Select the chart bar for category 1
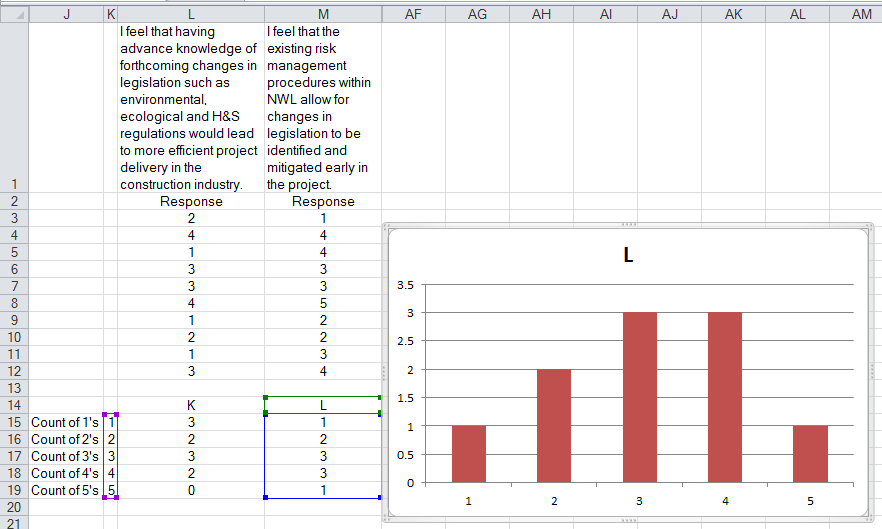The image size is (882, 529). tap(469, 453)
